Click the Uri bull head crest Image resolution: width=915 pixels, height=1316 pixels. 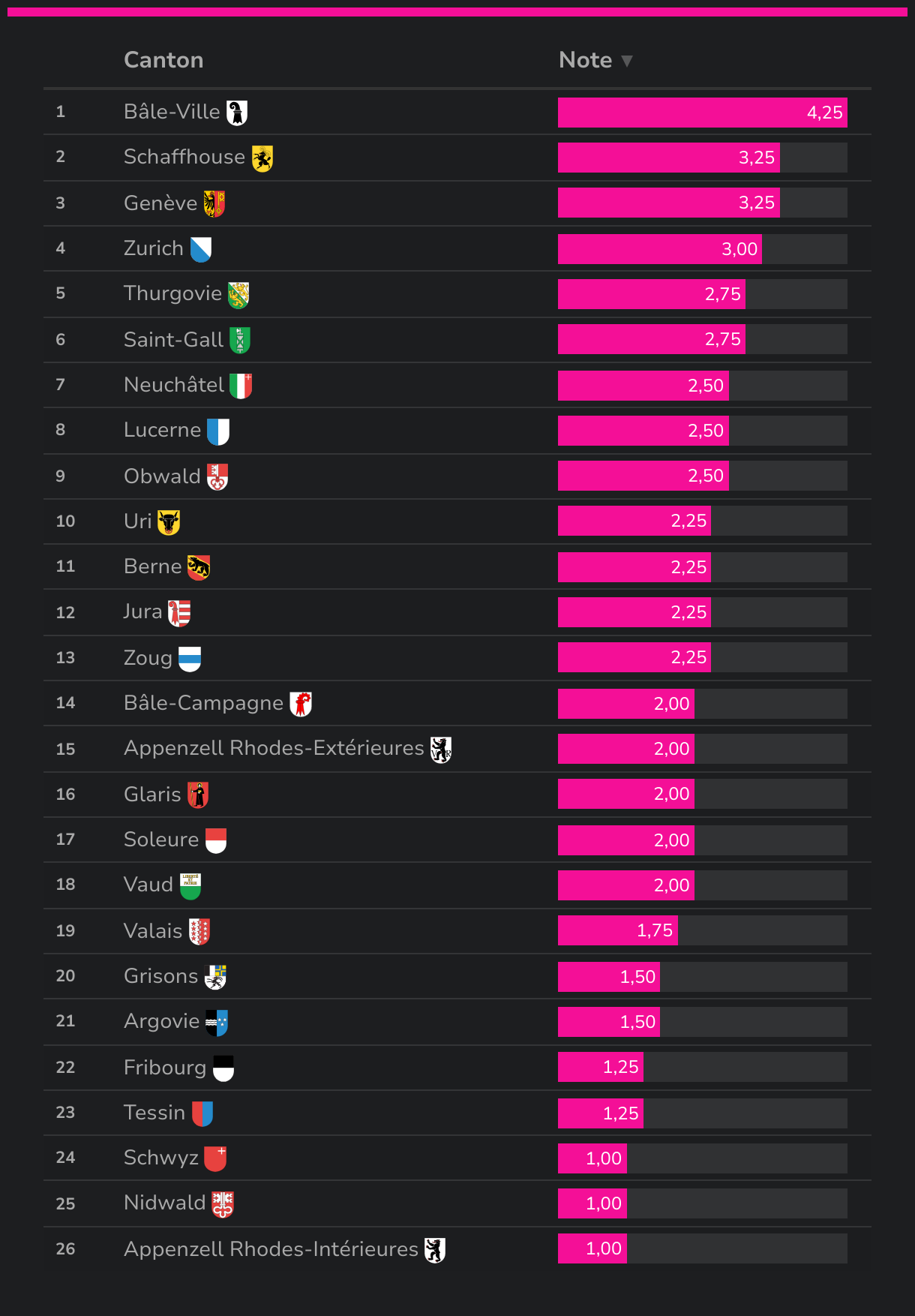(169, 522)
